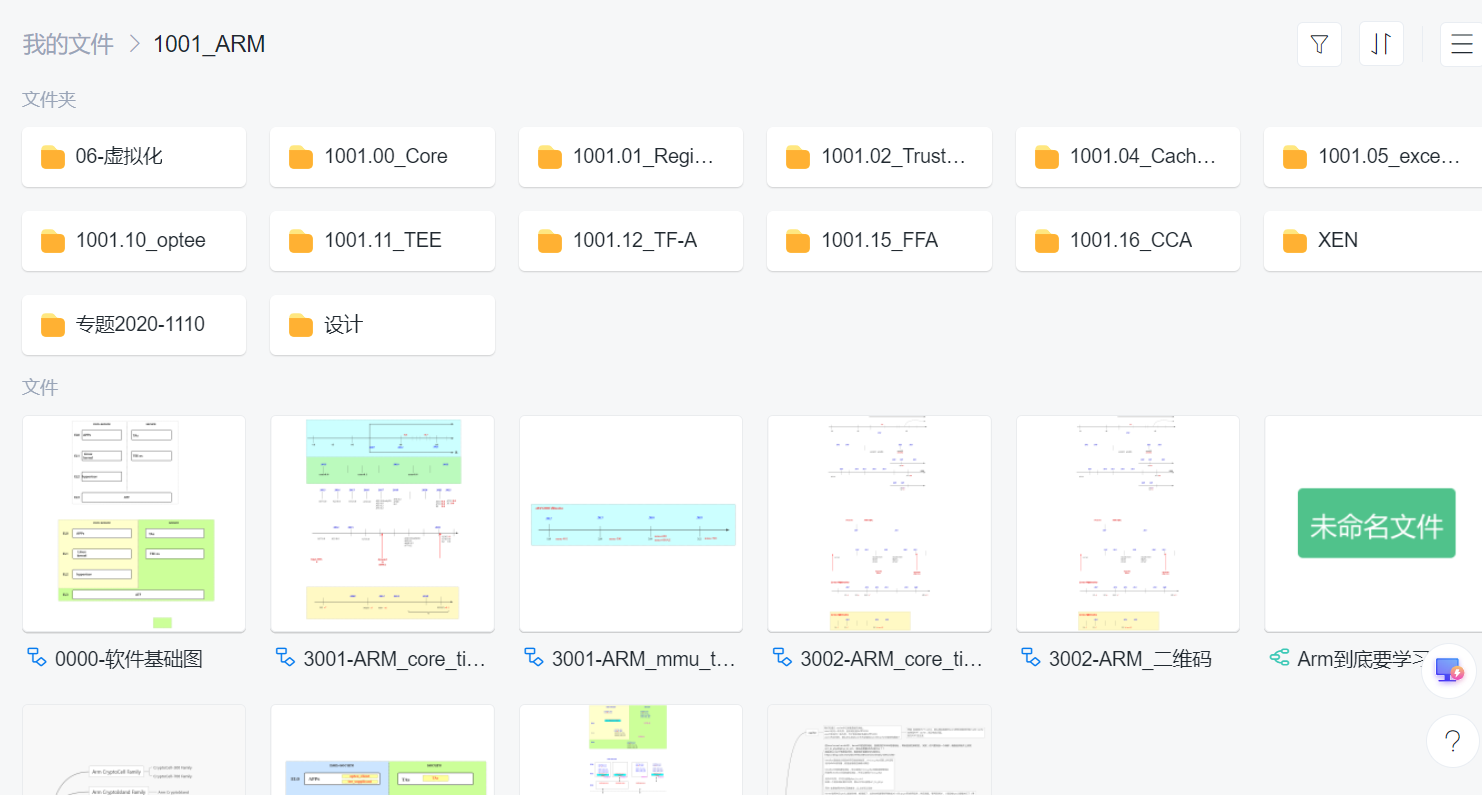Click folder icon of 1001.15_FFA
Viewport: 1482px width, 795px height.
(x=798, y=241)
